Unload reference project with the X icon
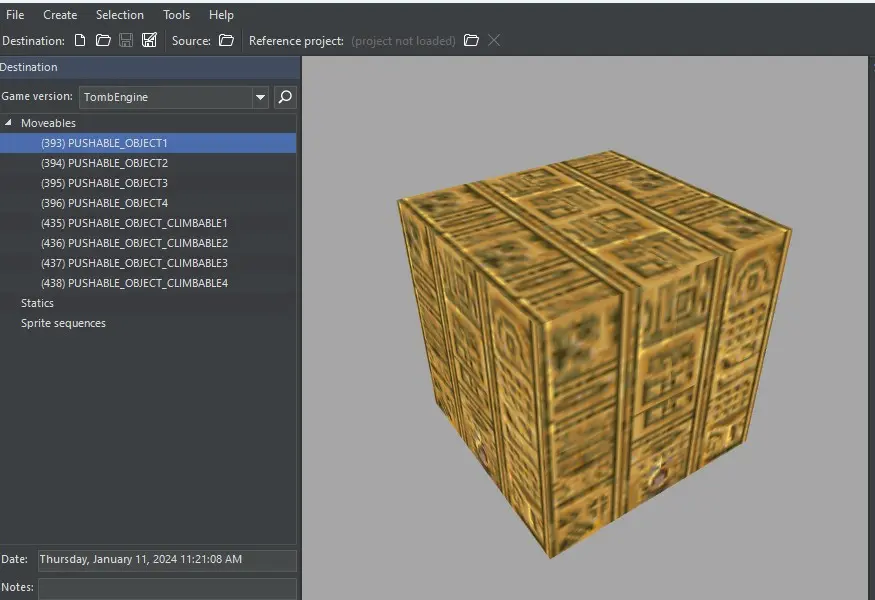The width and height of the screenshot is (875, 600). 494,41
